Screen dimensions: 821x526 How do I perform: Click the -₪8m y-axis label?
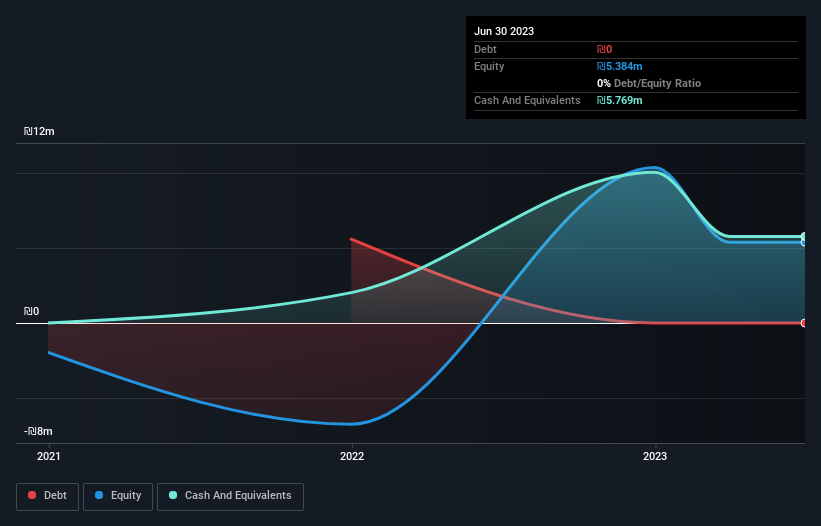(38, 431)
